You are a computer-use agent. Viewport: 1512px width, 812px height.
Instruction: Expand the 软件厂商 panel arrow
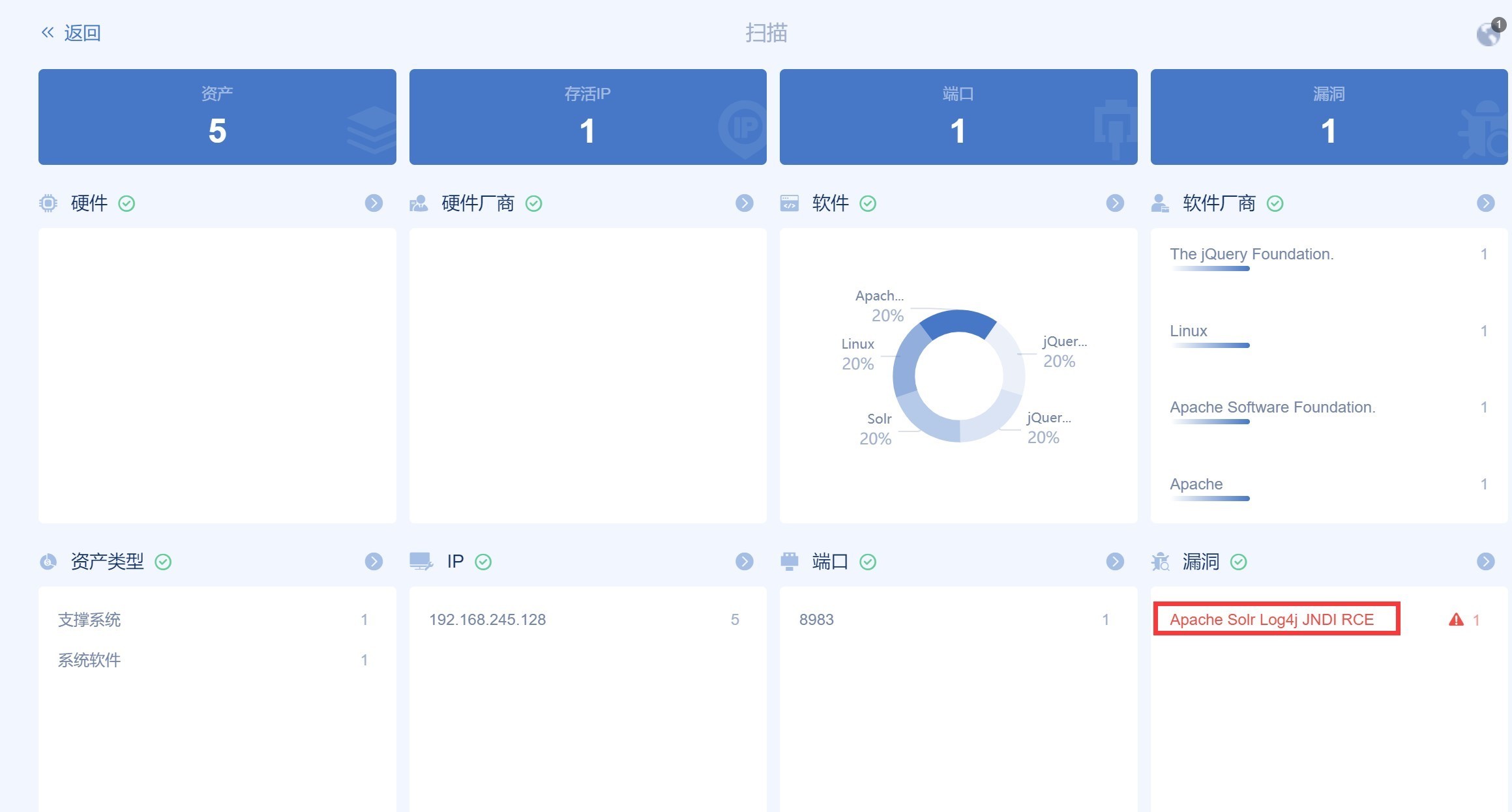pyautogui.click(x=1485, y=203)
